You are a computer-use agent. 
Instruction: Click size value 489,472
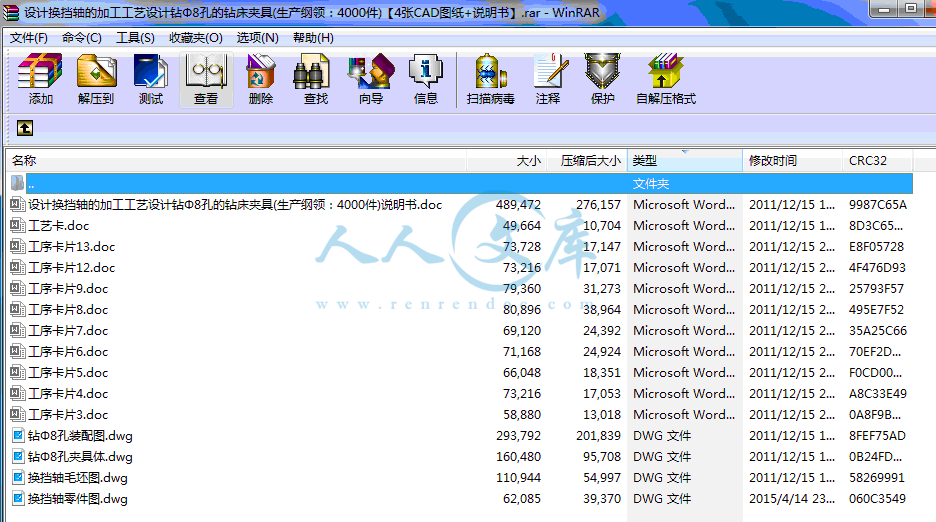coord(518,205)
